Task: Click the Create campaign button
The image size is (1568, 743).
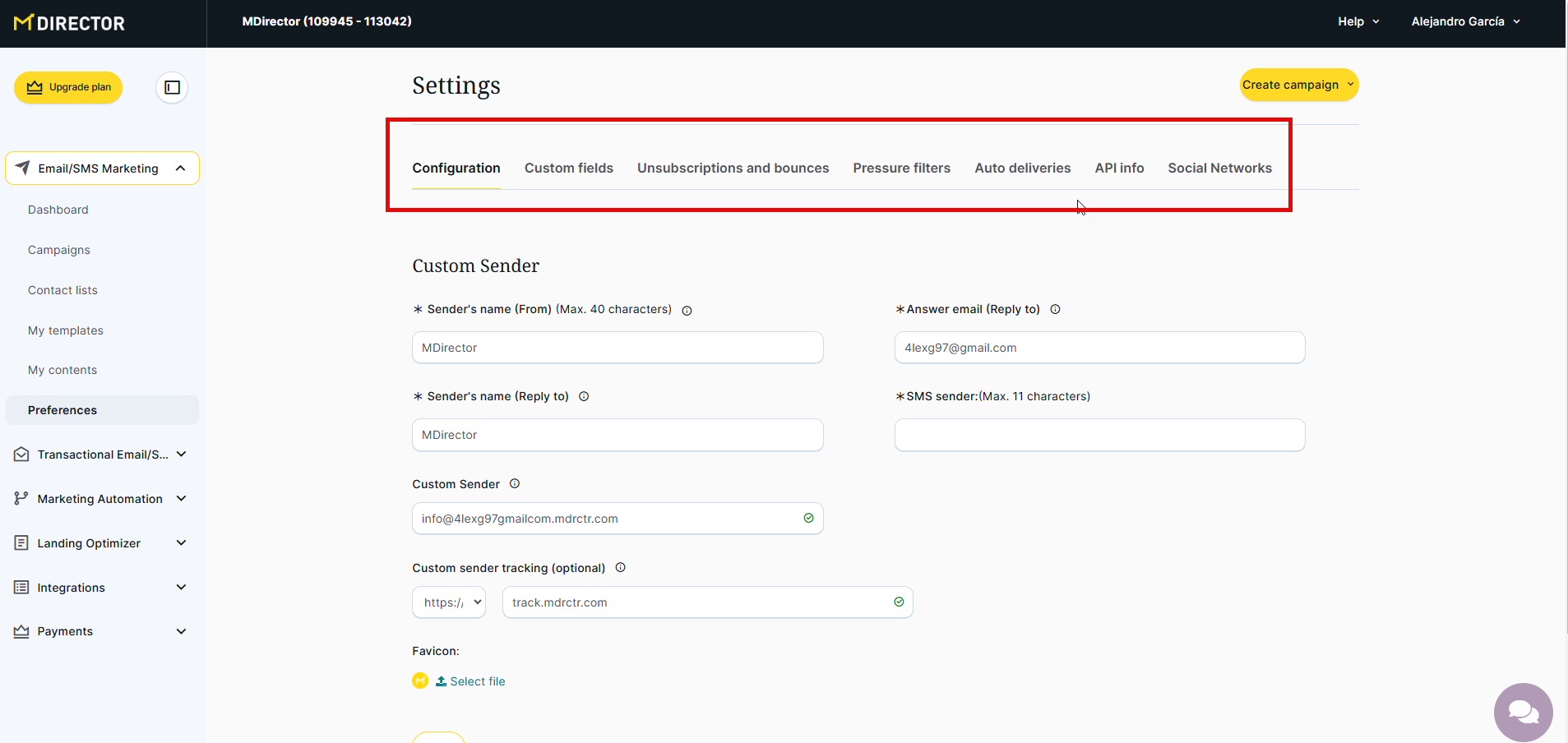Action: point(1297,85)
